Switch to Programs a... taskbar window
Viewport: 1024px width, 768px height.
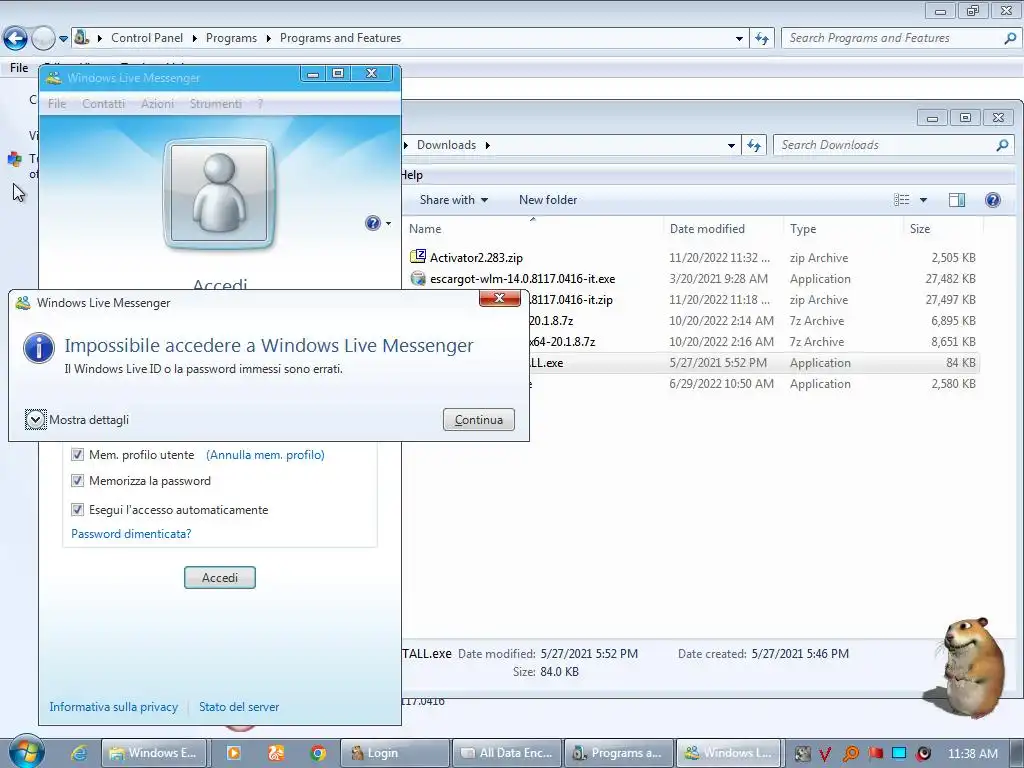pyautogui.click(x=618, y=753)
